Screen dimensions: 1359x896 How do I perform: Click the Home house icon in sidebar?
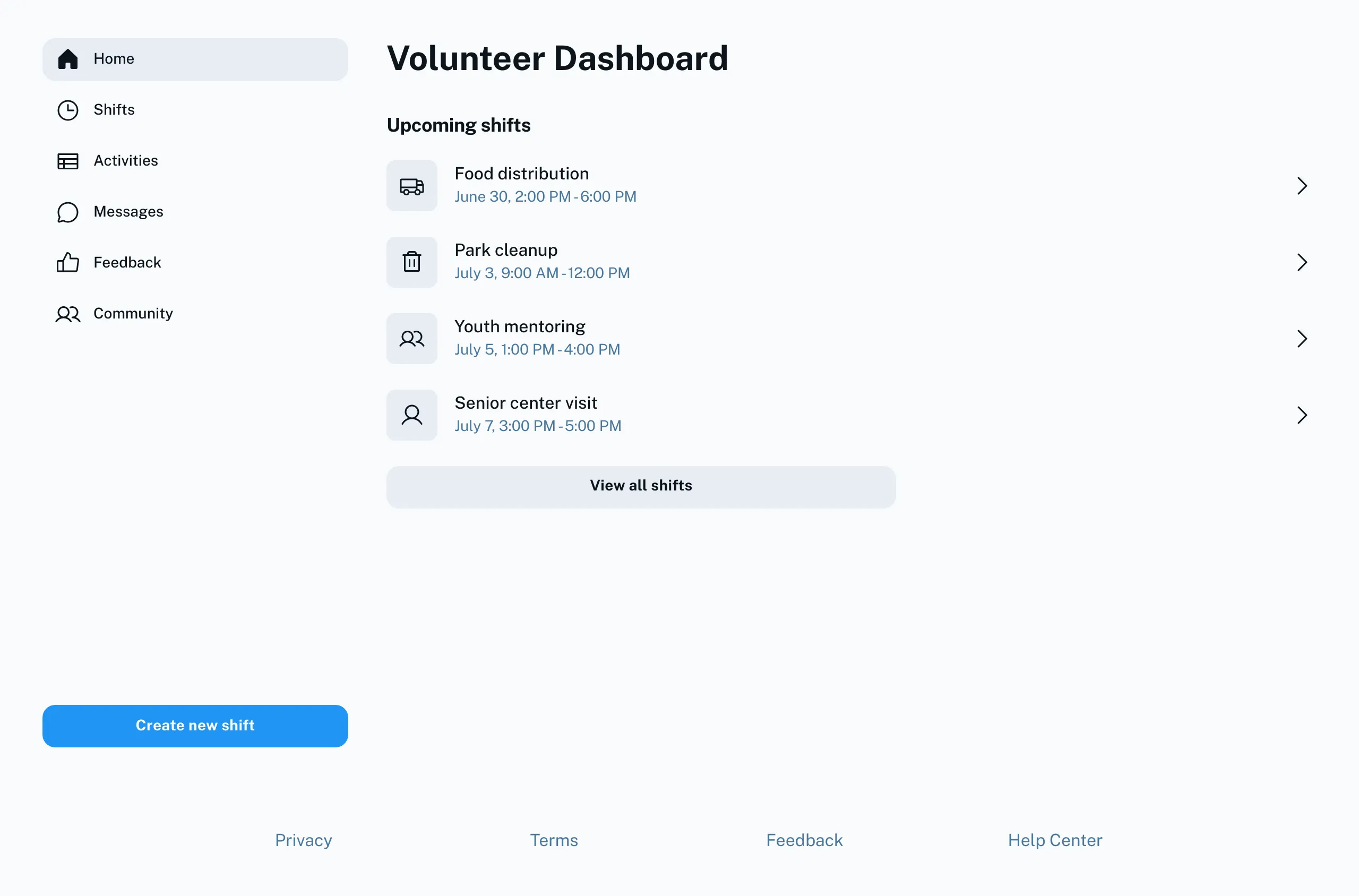pyautogui.click(x=67, y=59)
